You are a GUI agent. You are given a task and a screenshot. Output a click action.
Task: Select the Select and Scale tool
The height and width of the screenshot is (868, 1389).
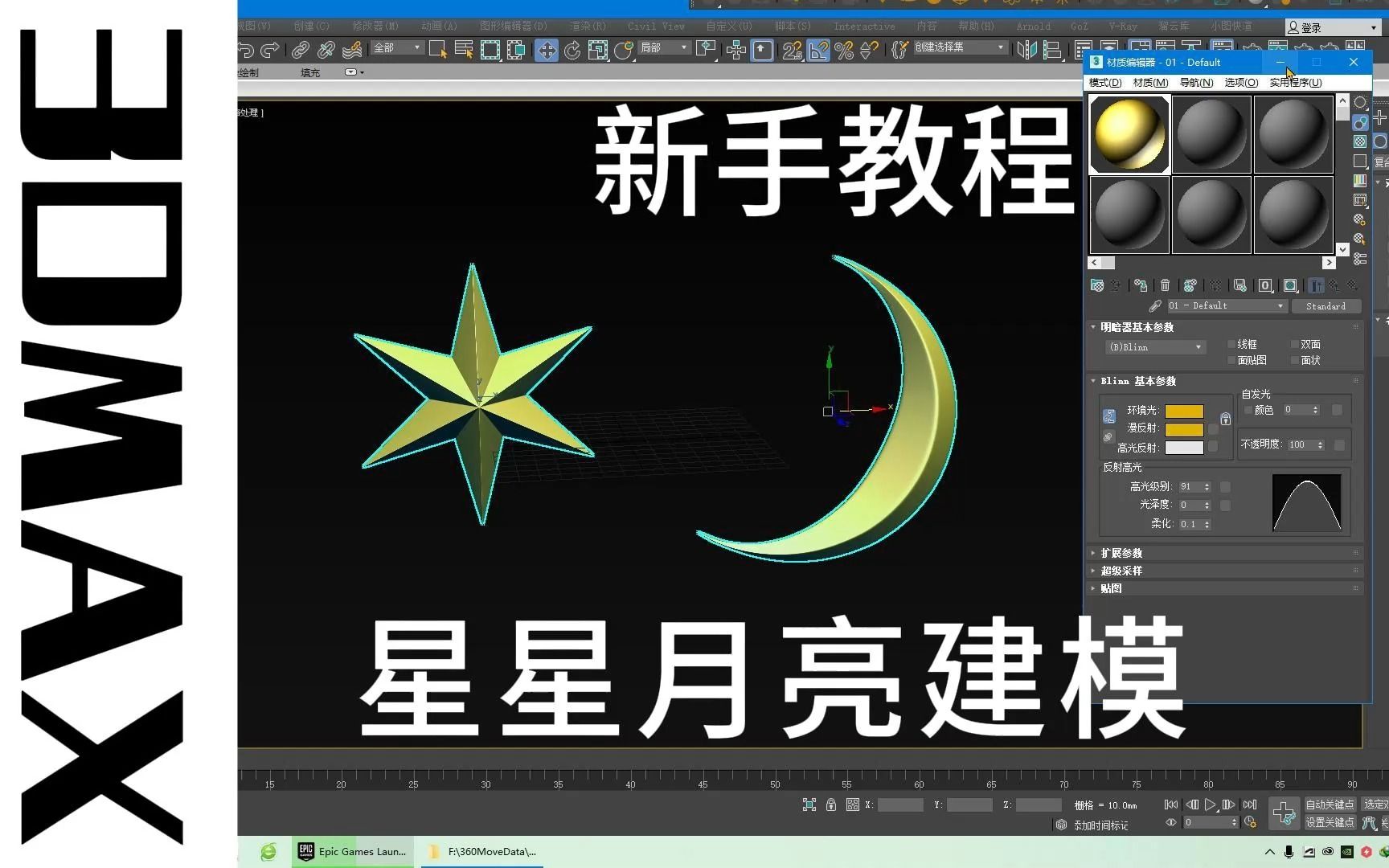pos(598,50)
